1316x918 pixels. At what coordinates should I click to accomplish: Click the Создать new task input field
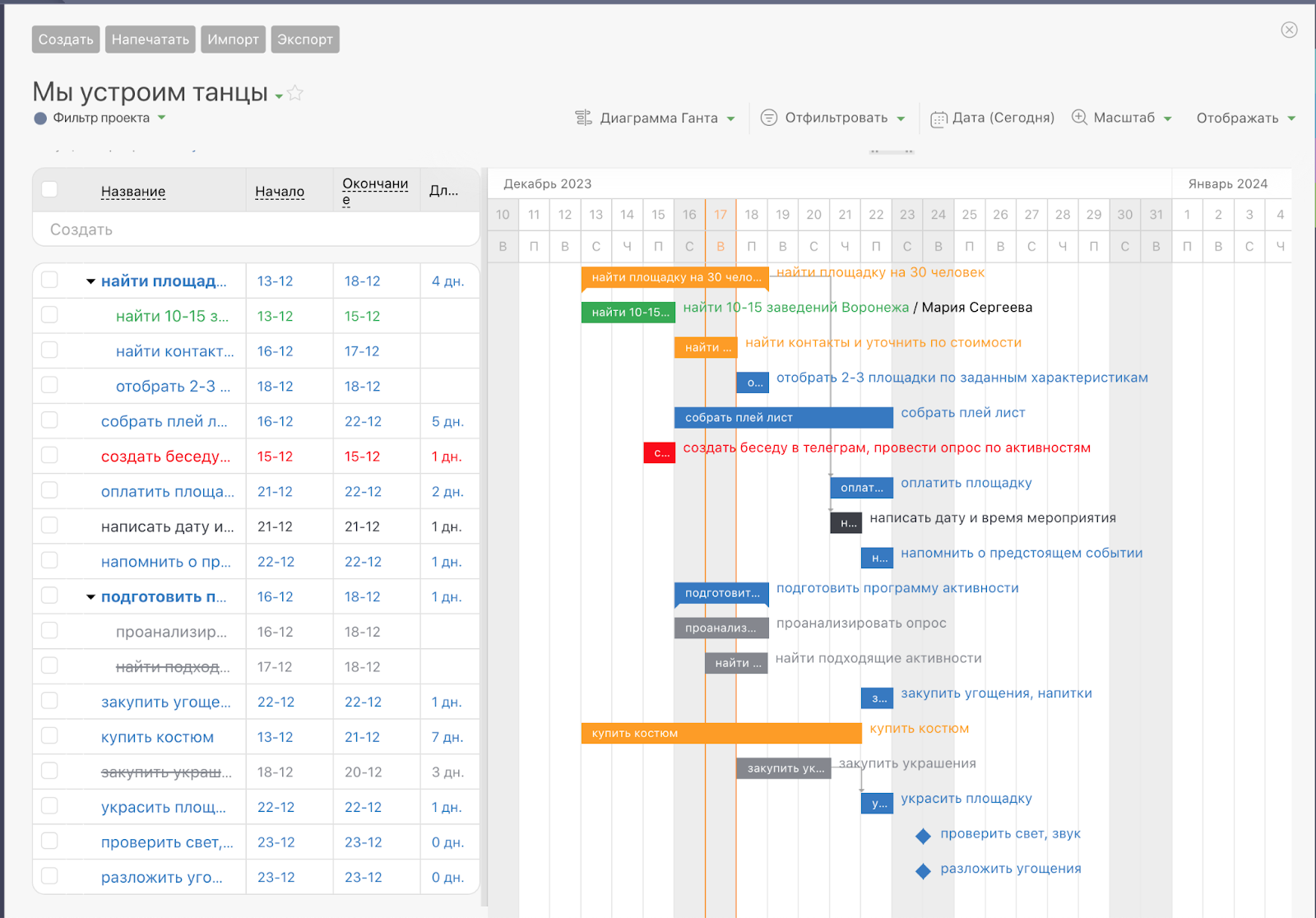pyautogui.click(x=255, y=229)
